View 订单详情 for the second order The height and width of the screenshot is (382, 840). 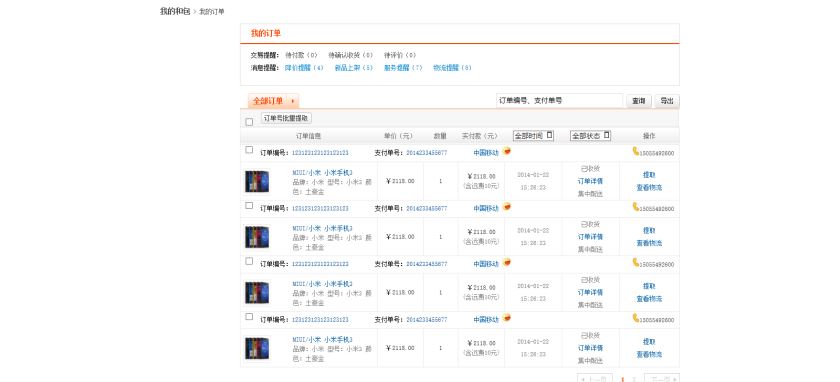[590, 237]
